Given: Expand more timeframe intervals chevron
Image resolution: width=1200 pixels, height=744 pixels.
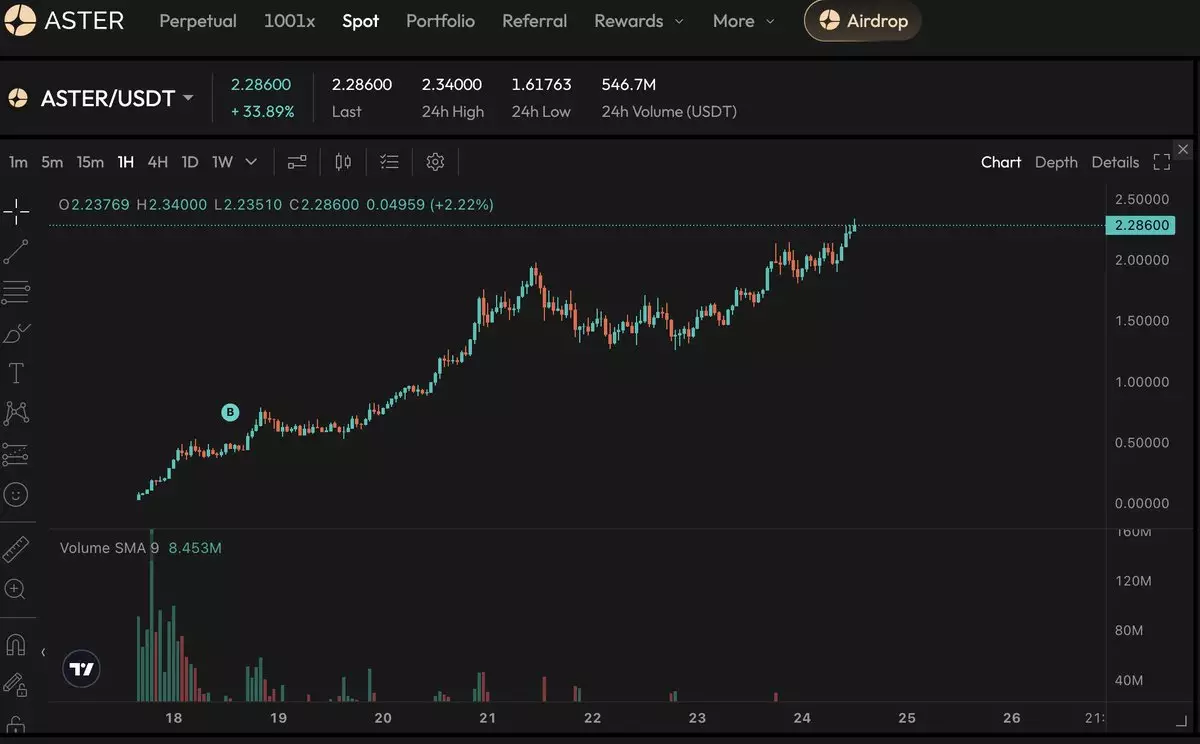Looking at the screenshot, I should (251, 162).
